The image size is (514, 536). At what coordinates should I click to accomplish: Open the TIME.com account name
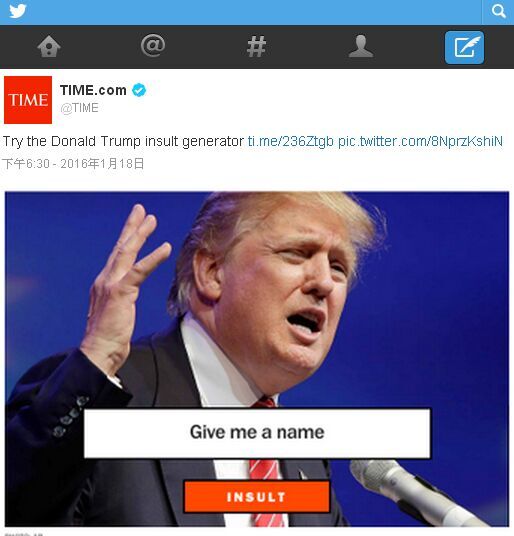[x=93, y=90]
